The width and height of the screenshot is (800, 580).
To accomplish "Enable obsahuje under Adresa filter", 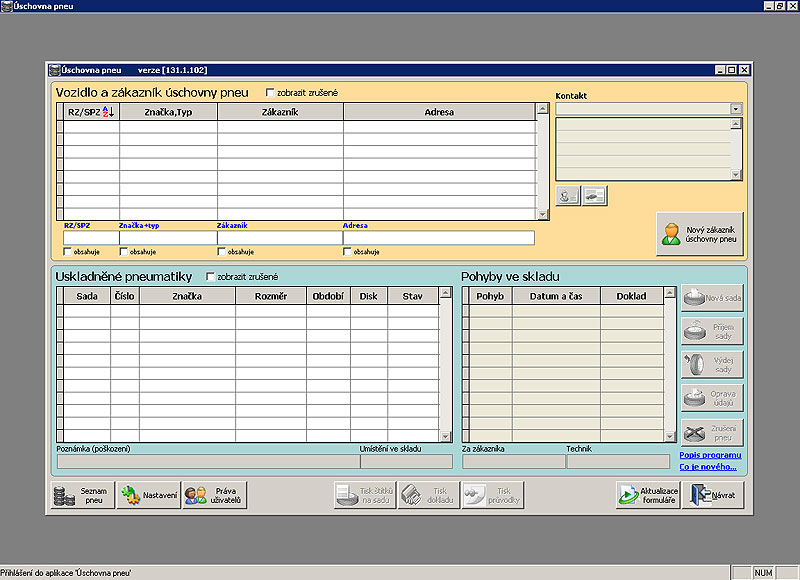I will (x=347, y=252).
